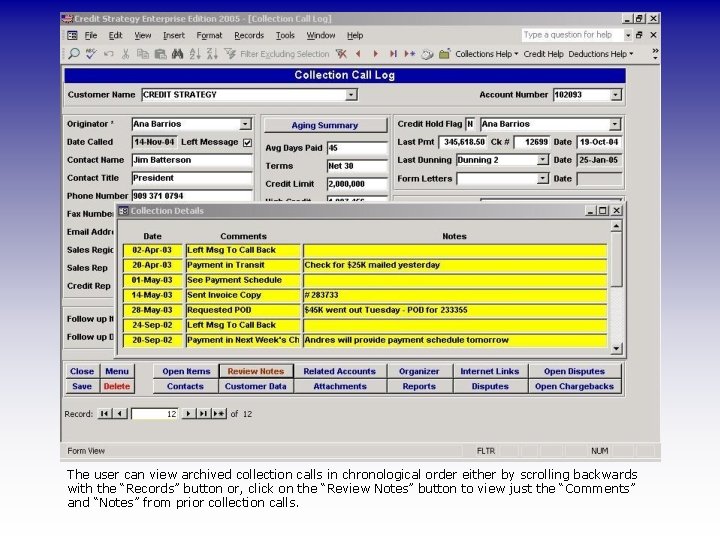
Task: Sort descending with the Z-A icon
Action: (212, 54)
